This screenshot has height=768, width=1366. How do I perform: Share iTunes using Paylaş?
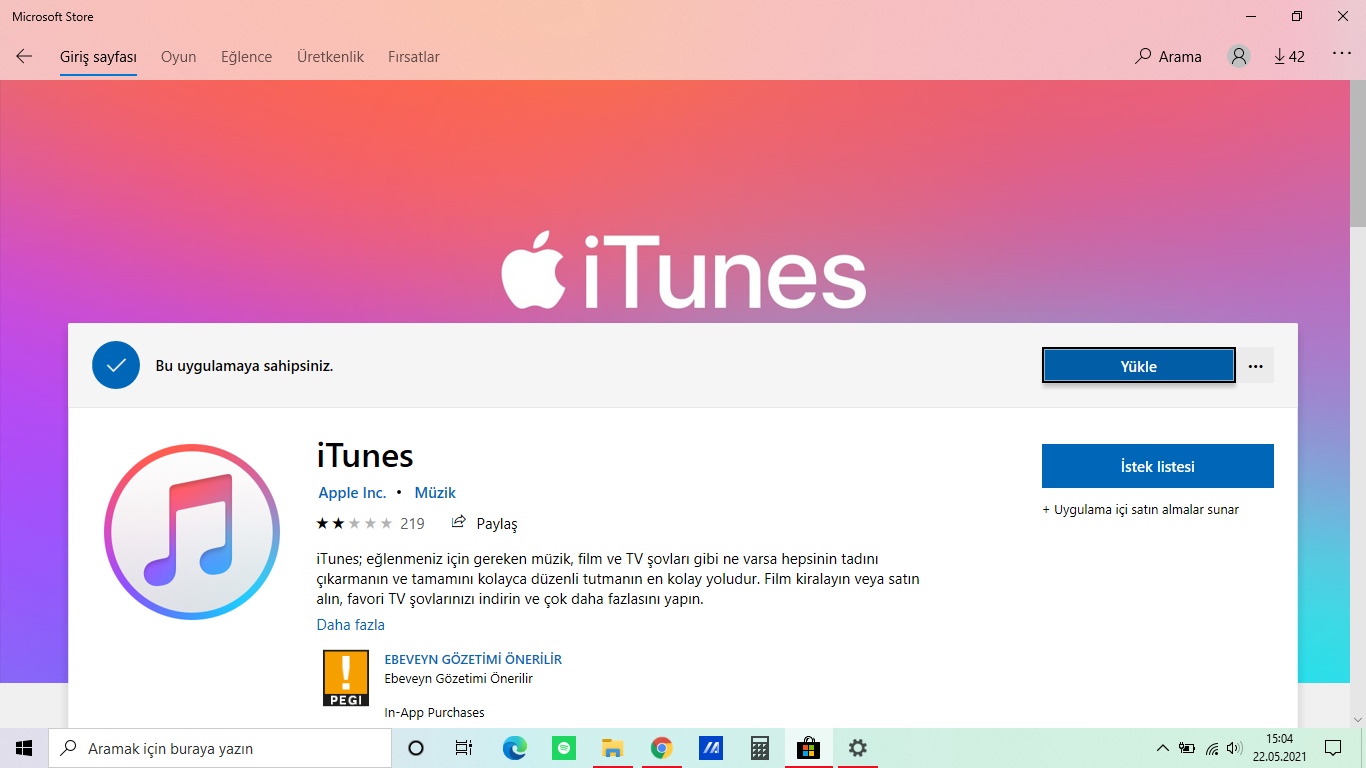485,523
